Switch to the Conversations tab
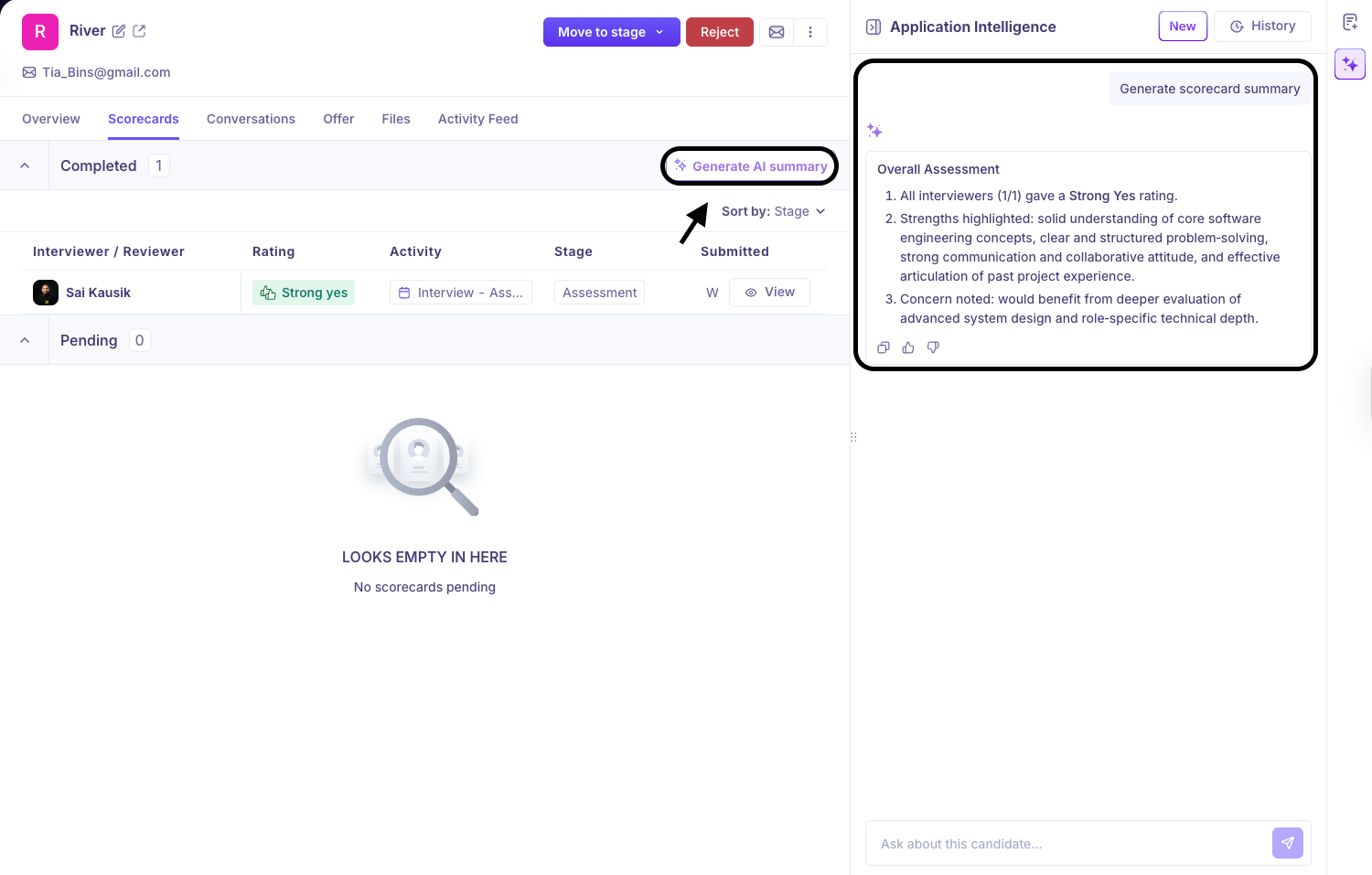This screenshot has height=875, width=1372. coord(251,119)
